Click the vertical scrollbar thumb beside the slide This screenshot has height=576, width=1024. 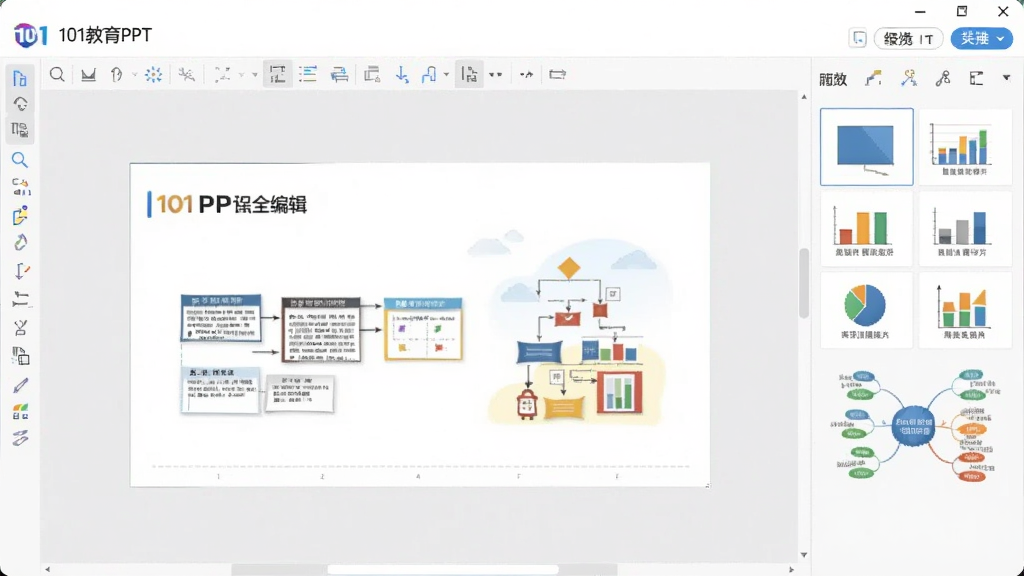click(x=804, y=283)
